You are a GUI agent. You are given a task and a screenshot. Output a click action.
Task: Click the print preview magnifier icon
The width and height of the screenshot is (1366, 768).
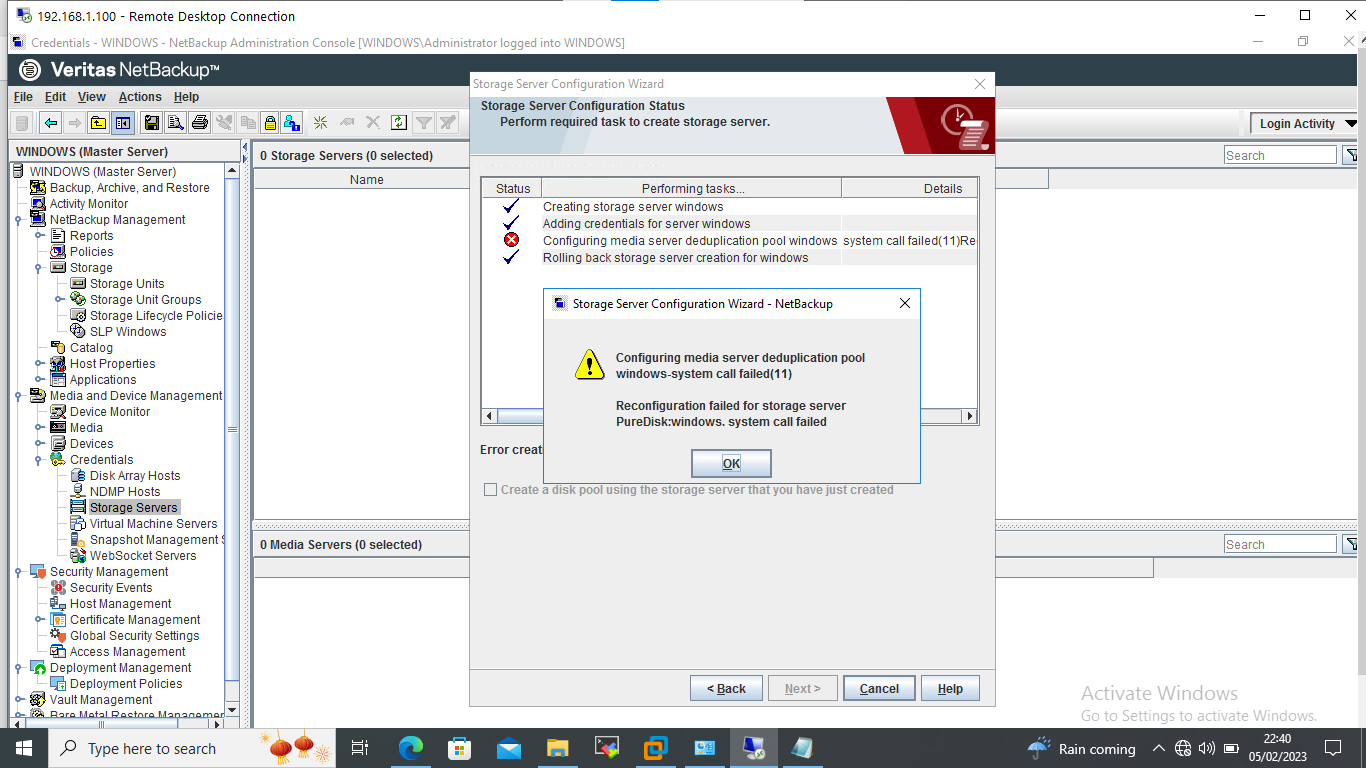coord(175,123)
